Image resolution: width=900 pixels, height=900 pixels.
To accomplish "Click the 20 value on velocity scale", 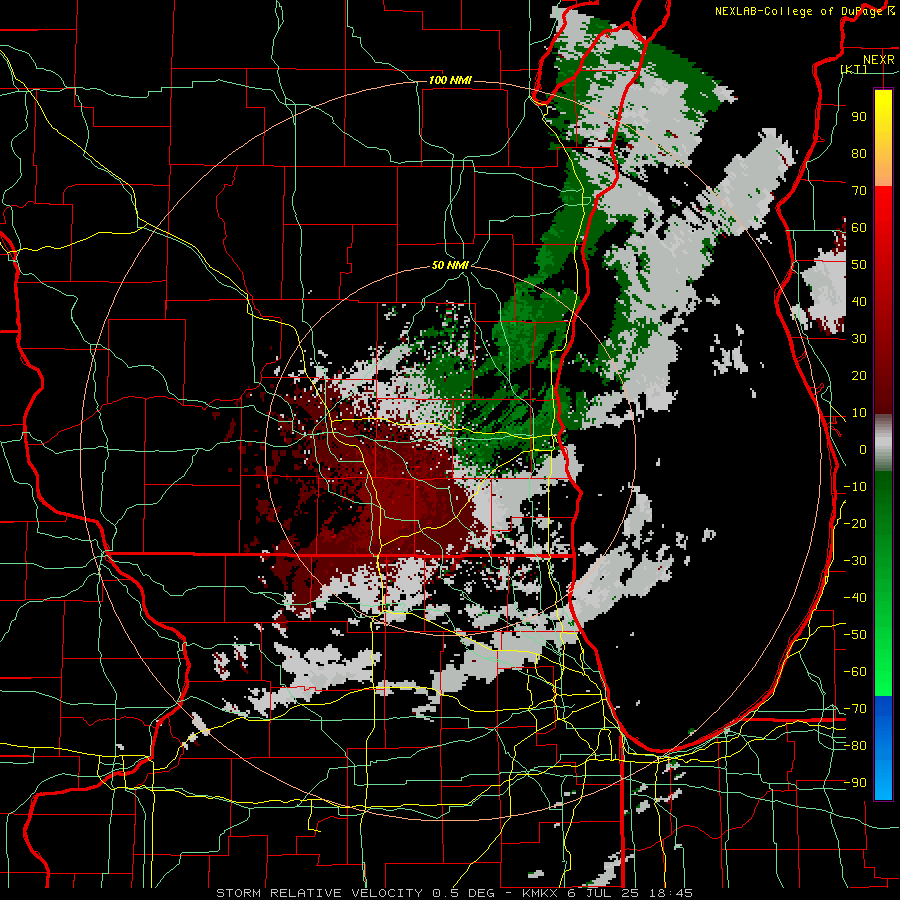I will tap(859, 375).
